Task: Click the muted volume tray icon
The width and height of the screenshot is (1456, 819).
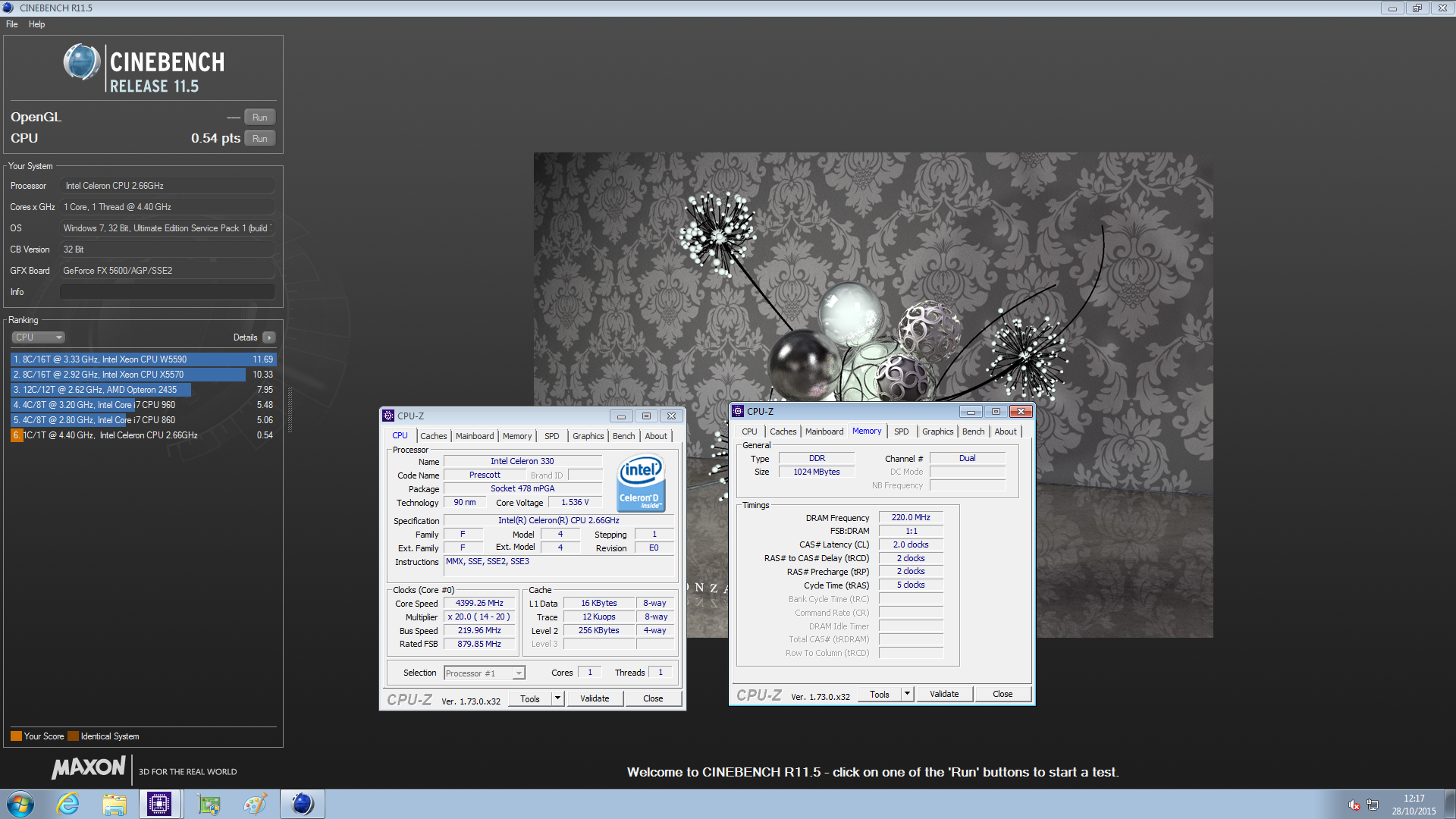Action: 1354,805
